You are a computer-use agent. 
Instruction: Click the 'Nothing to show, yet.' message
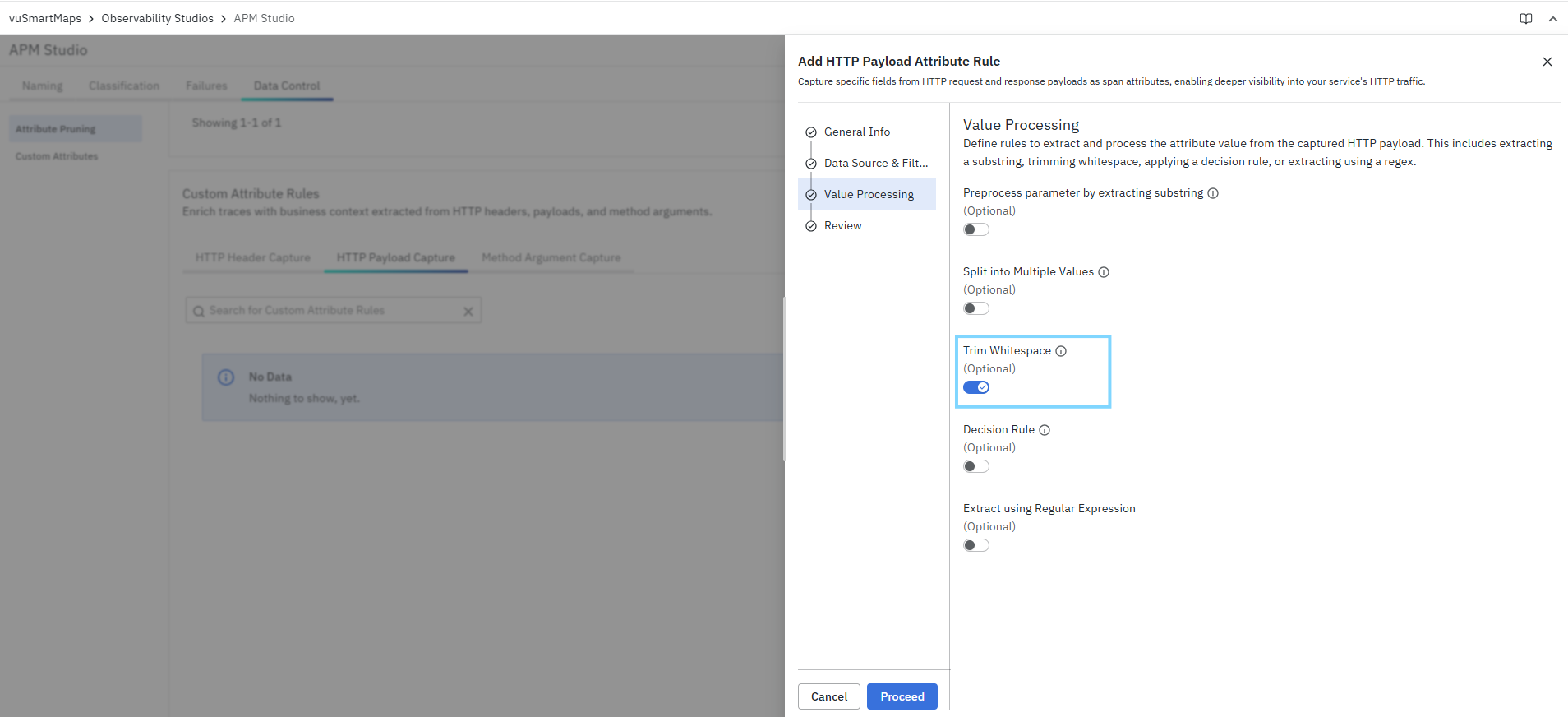click(x=305, y=399)
